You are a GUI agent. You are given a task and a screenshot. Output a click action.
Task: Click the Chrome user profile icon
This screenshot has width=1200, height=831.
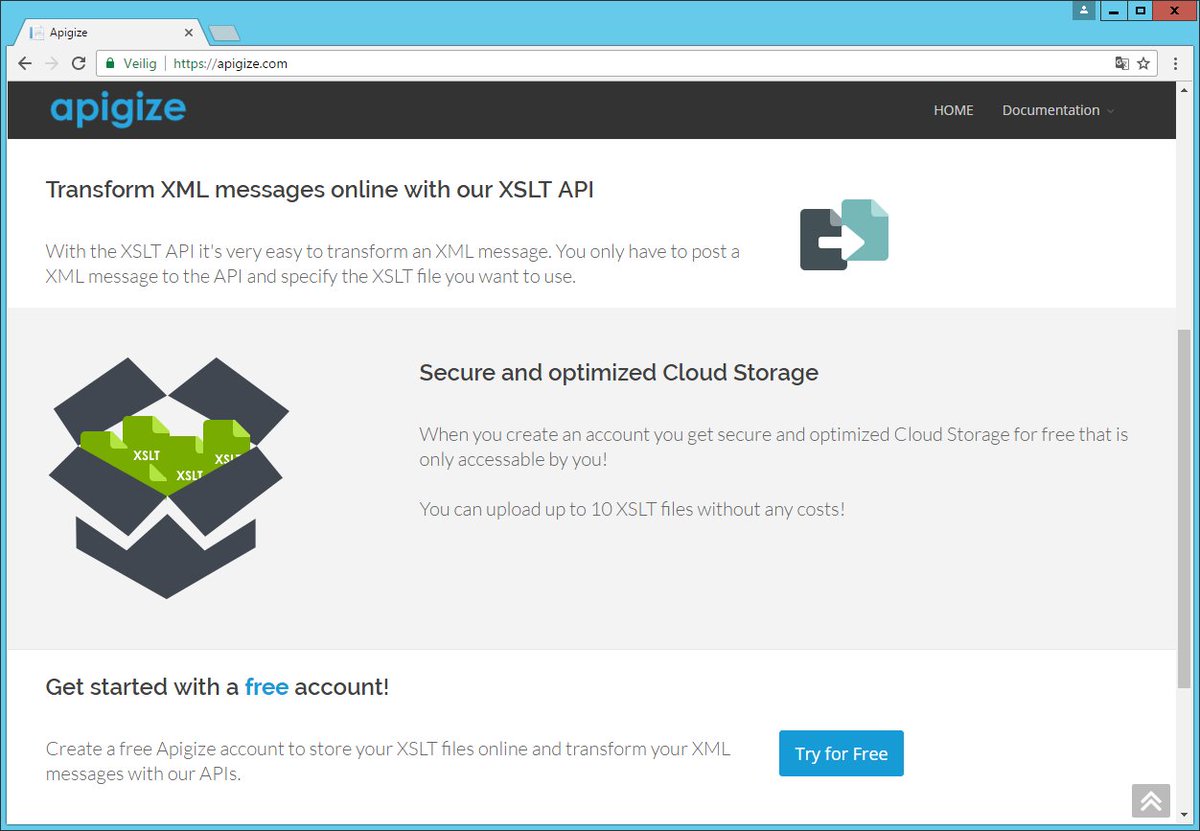coord(1084,10)
